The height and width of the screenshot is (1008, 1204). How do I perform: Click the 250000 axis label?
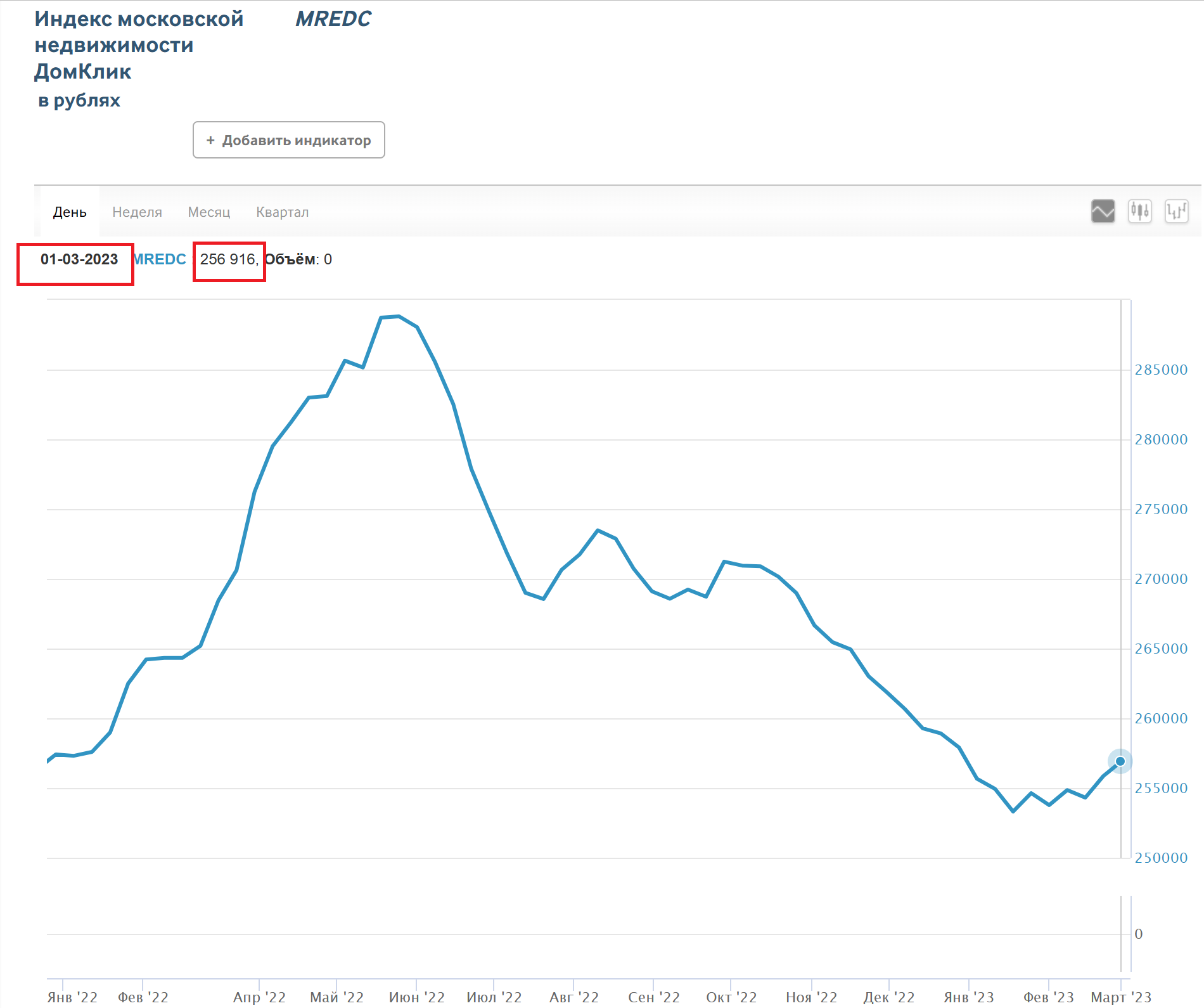(x=1161, y=858)
